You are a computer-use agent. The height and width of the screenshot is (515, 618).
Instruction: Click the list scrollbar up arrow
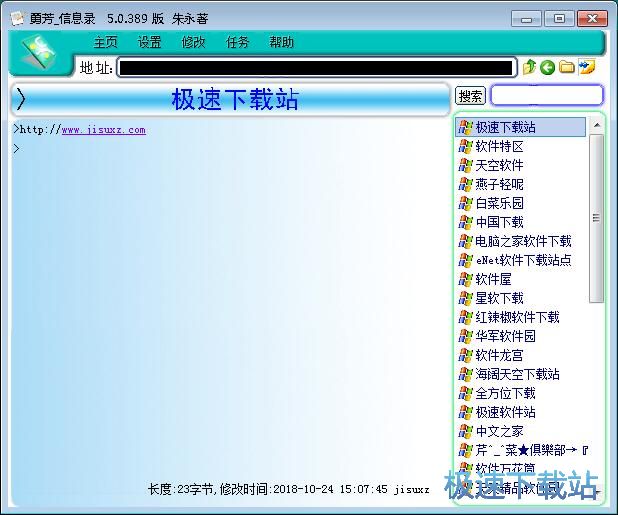coord(597,125)
